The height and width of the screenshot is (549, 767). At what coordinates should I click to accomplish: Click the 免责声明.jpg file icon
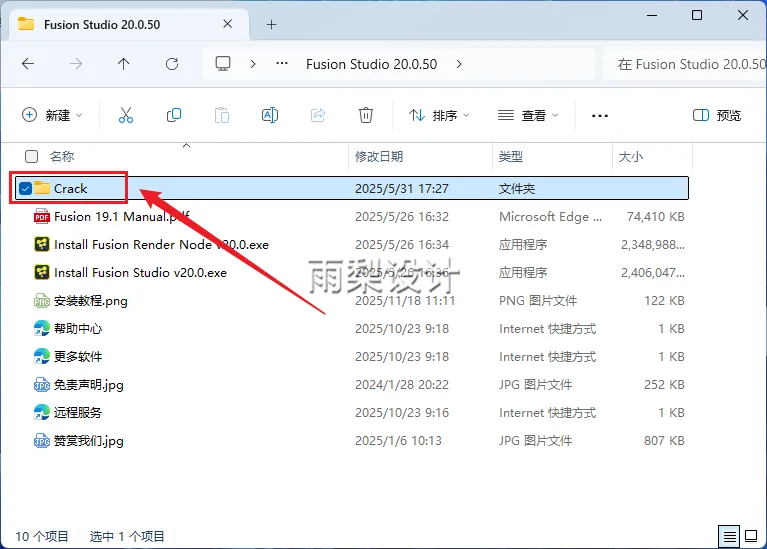42,385
